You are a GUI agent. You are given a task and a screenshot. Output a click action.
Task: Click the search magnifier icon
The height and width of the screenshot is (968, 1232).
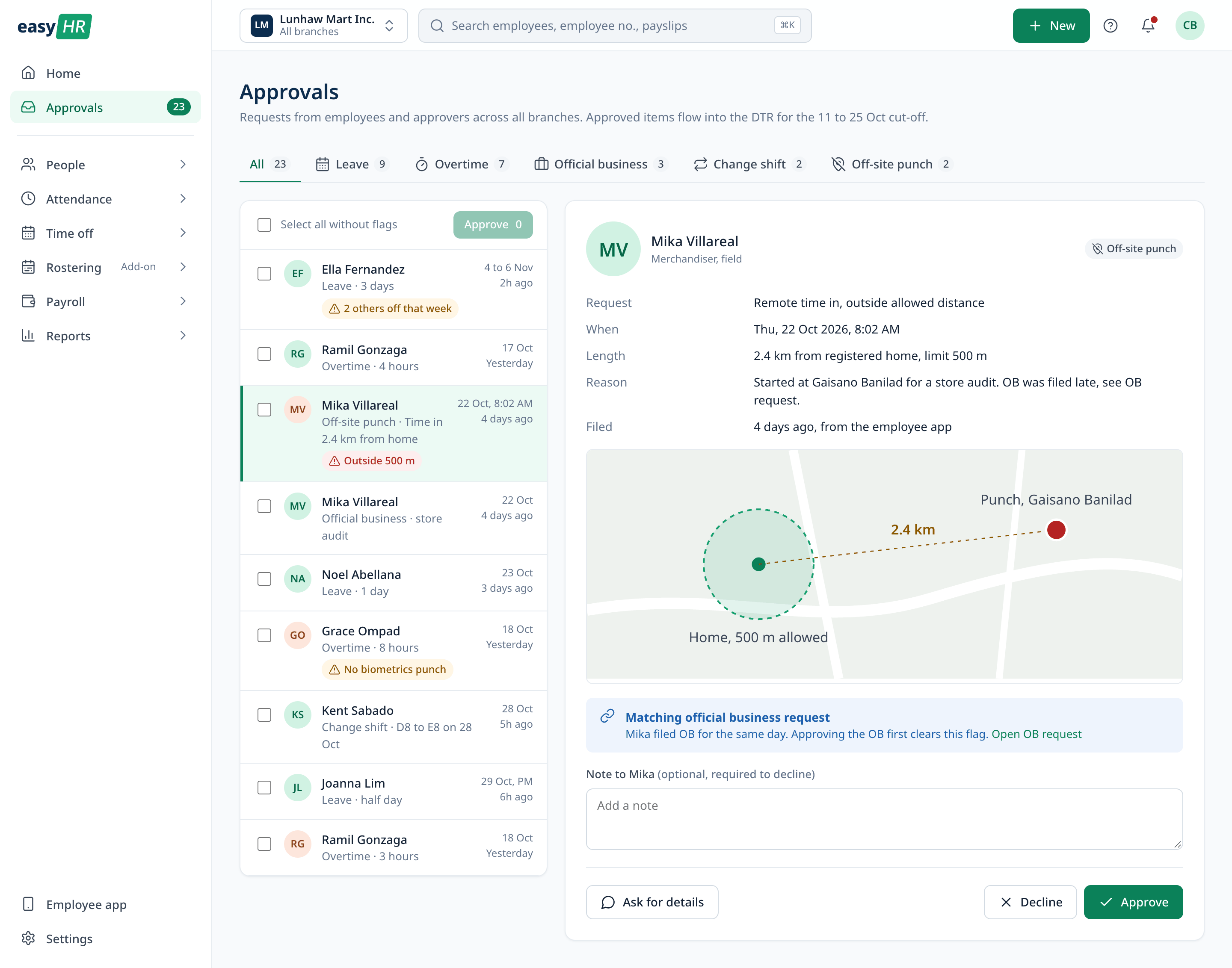point(437,26)
